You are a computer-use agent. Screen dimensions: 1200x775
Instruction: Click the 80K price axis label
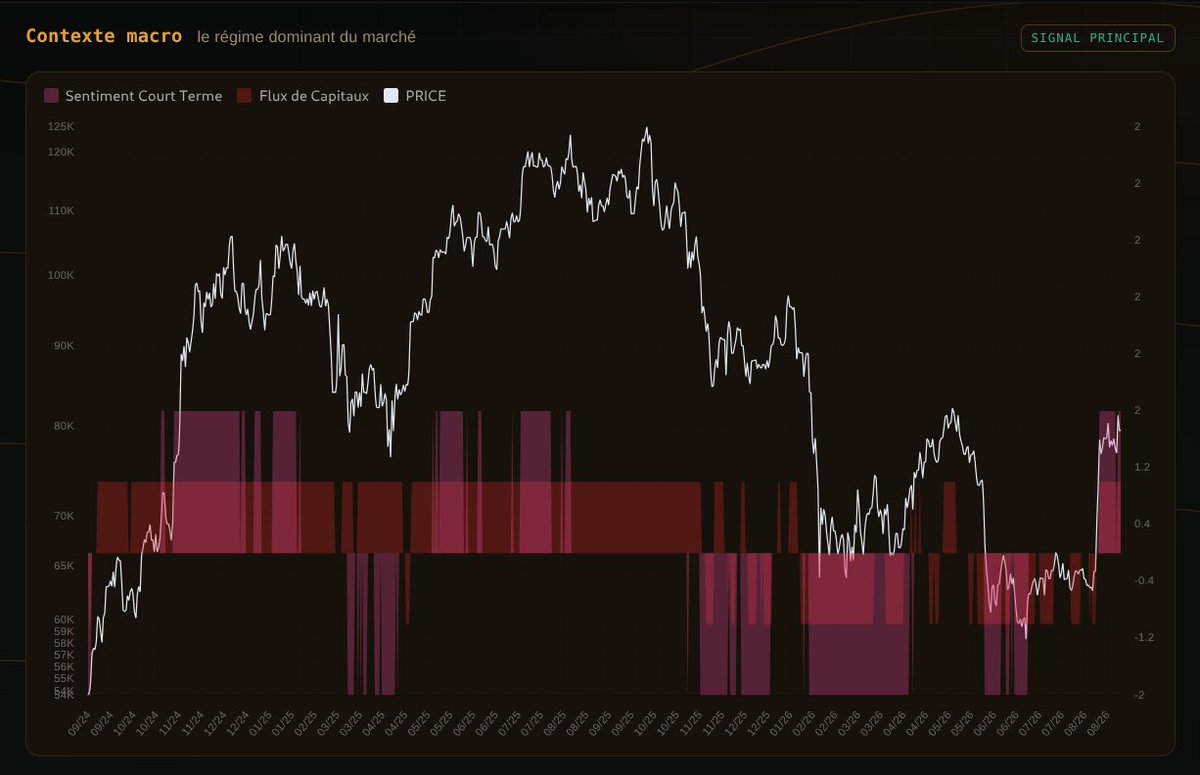(64, 426)
